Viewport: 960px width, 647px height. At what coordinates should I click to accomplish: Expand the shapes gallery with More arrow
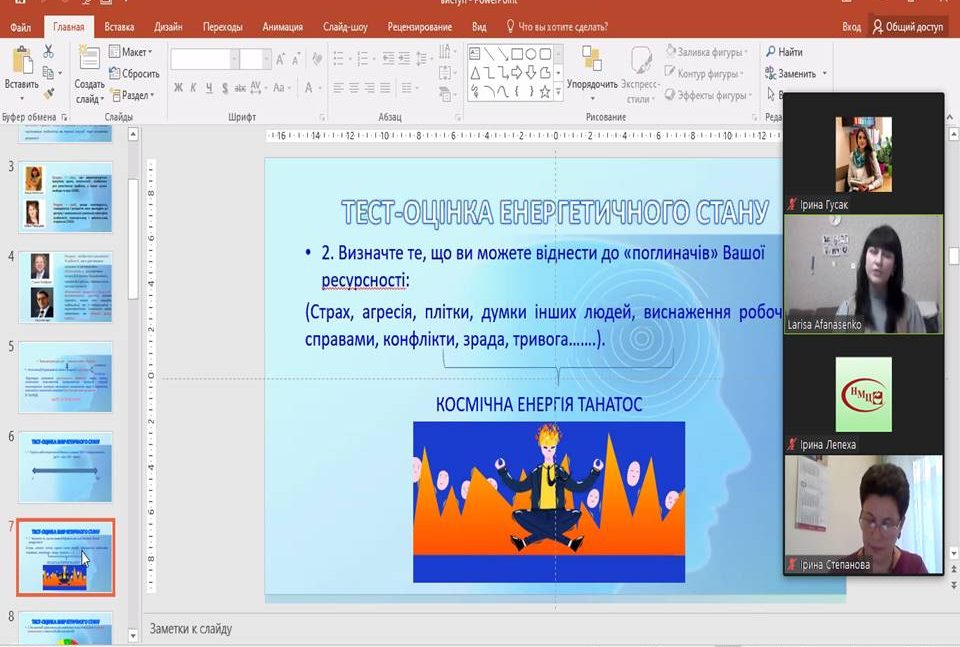(x=558, y=92)
